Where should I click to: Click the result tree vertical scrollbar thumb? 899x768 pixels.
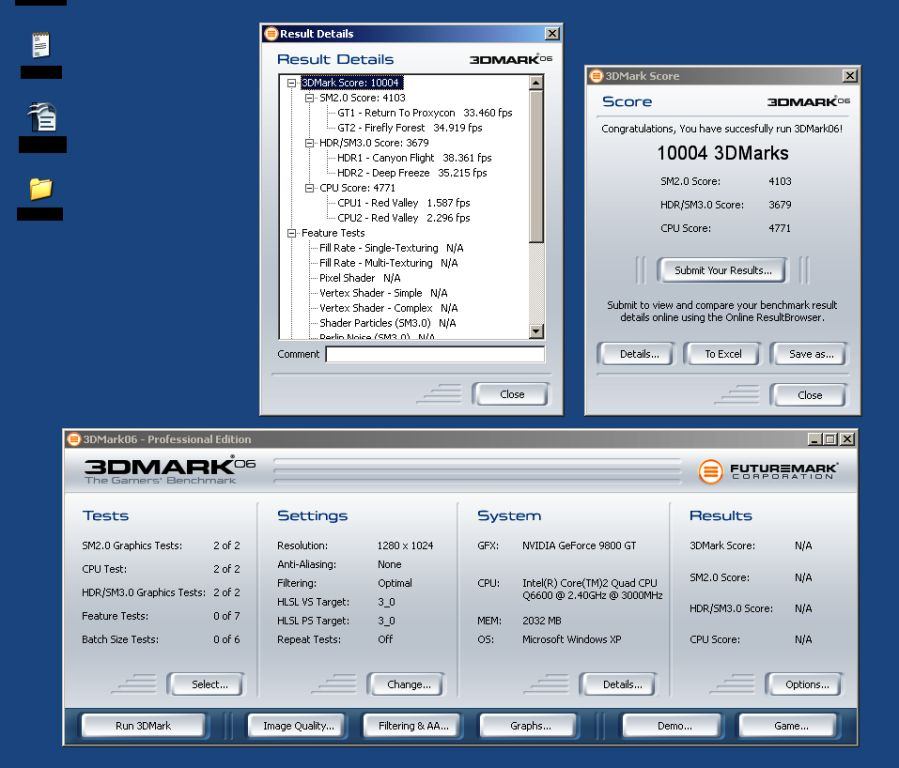(536, 166)
